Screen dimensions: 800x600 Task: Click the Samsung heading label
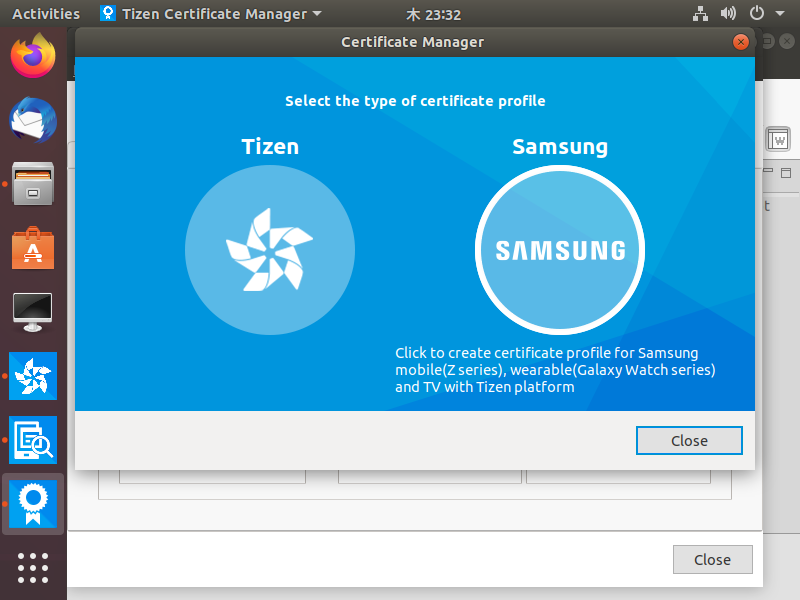tap(560, 147)
